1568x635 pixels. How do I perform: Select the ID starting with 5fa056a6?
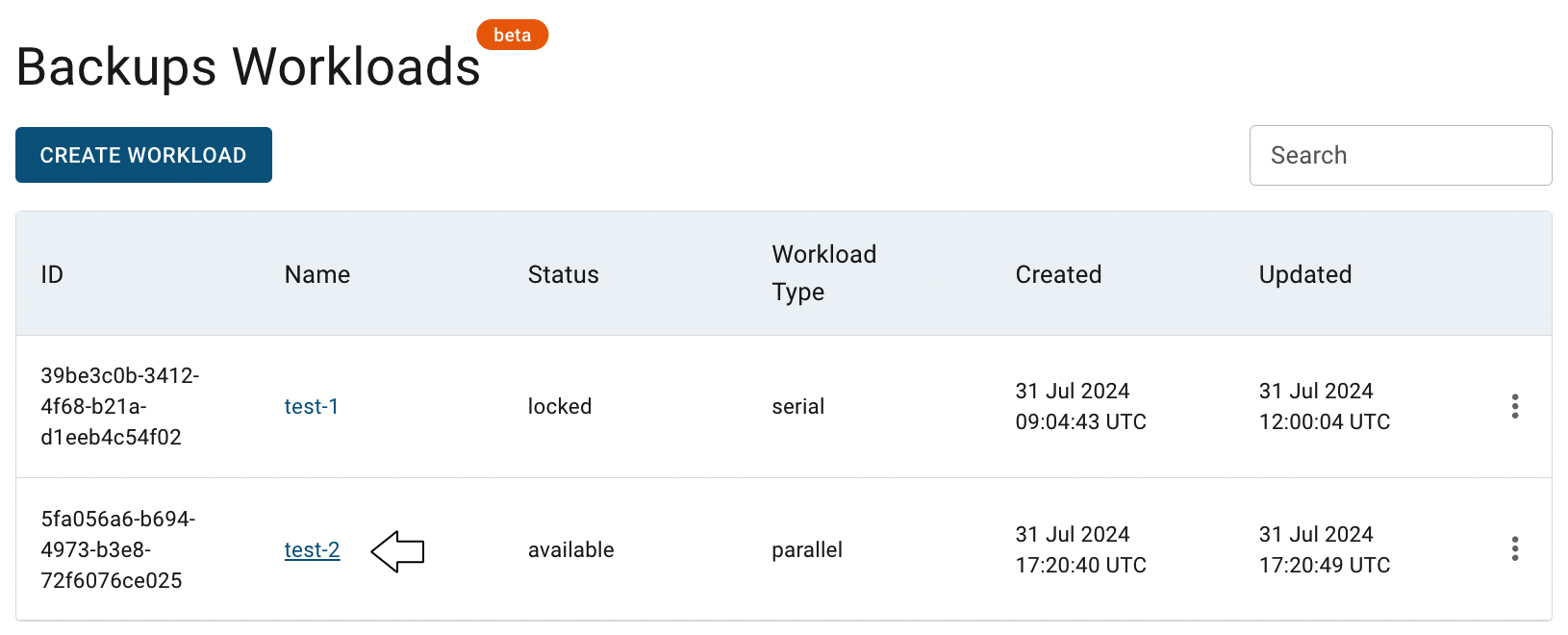tap(118, 549)
